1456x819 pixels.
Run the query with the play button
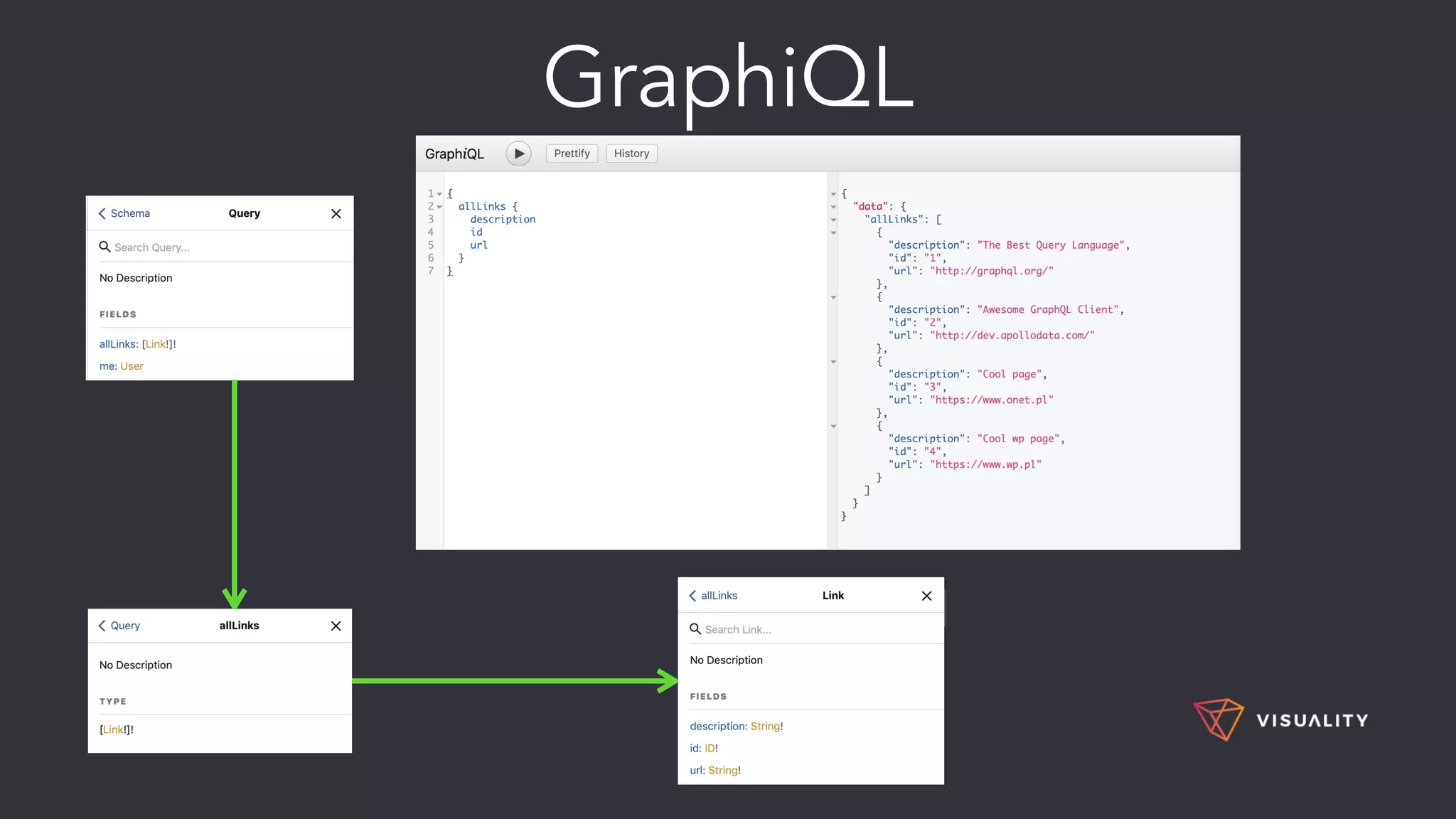(x=519, y=154)
